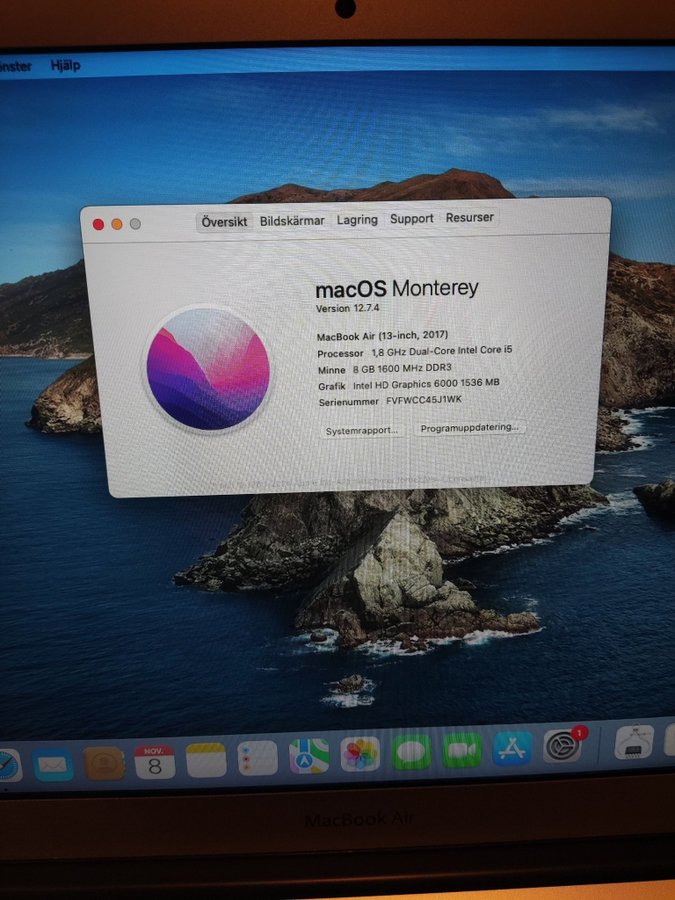The height and width of the screenshot is (900, 675).
Task: Open the Maps app
Action: 309,756
